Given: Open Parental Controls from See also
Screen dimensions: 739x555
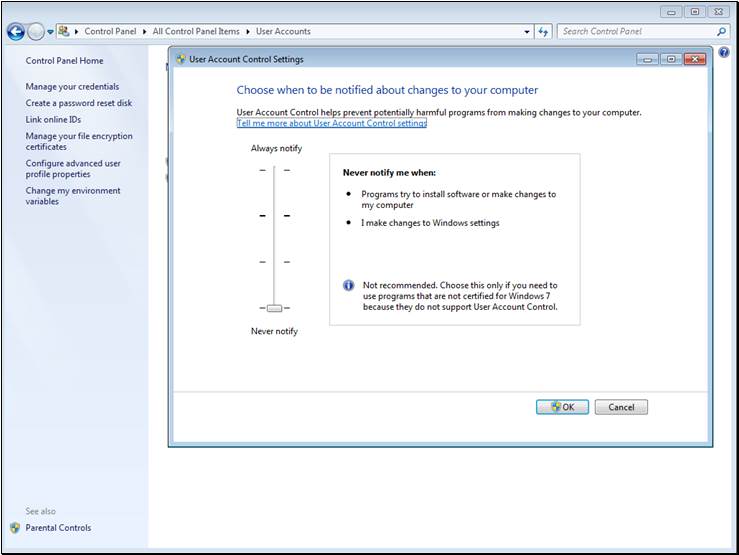Looking at the screenshot, I should [x=58, y=528].
